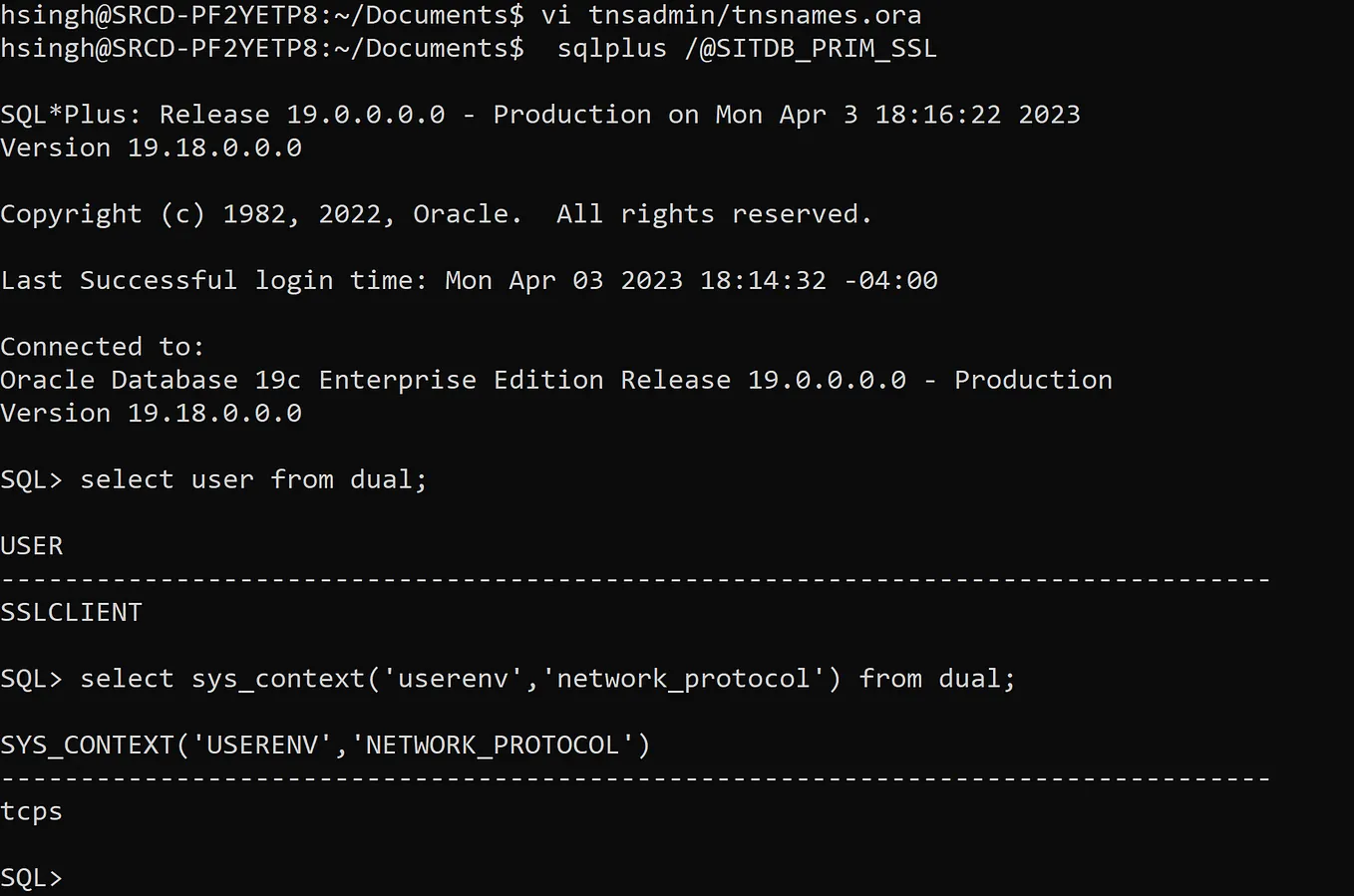Click the 'vi tnsadmin/tnsnames.ora' command text
1354x896 pixels.
(731, 15)
